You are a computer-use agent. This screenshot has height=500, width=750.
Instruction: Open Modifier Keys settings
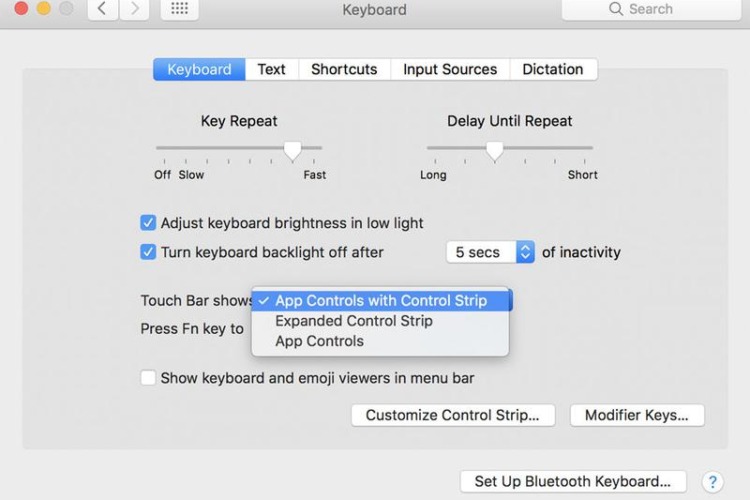coord(637,415)
